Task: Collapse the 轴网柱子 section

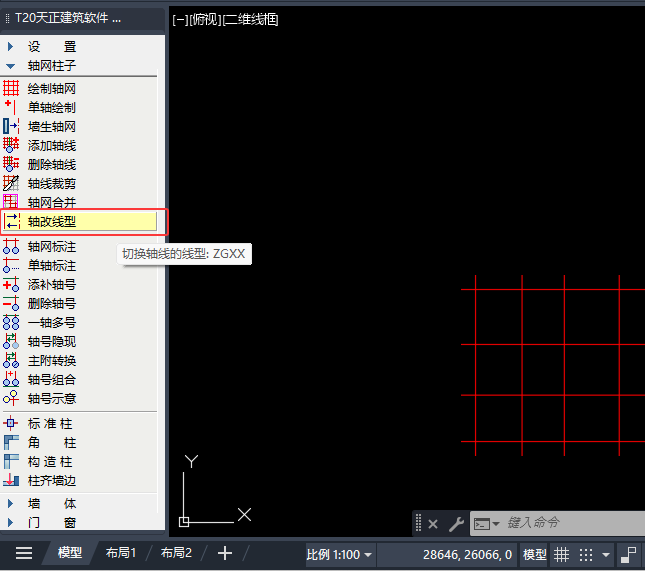Action: click(11, 66)
